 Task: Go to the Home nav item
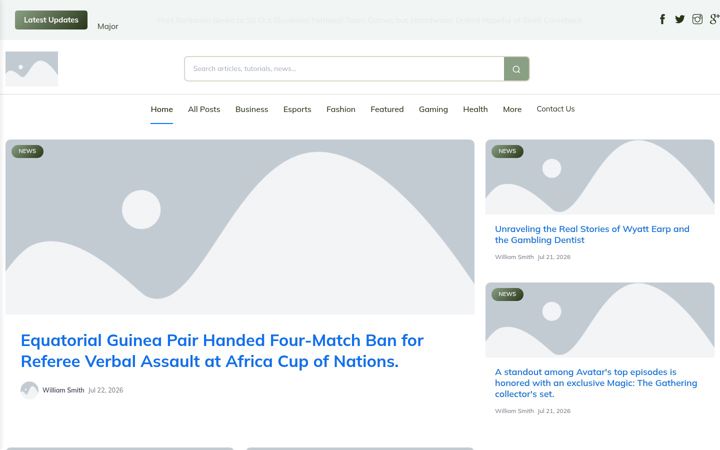coord(162,109)
